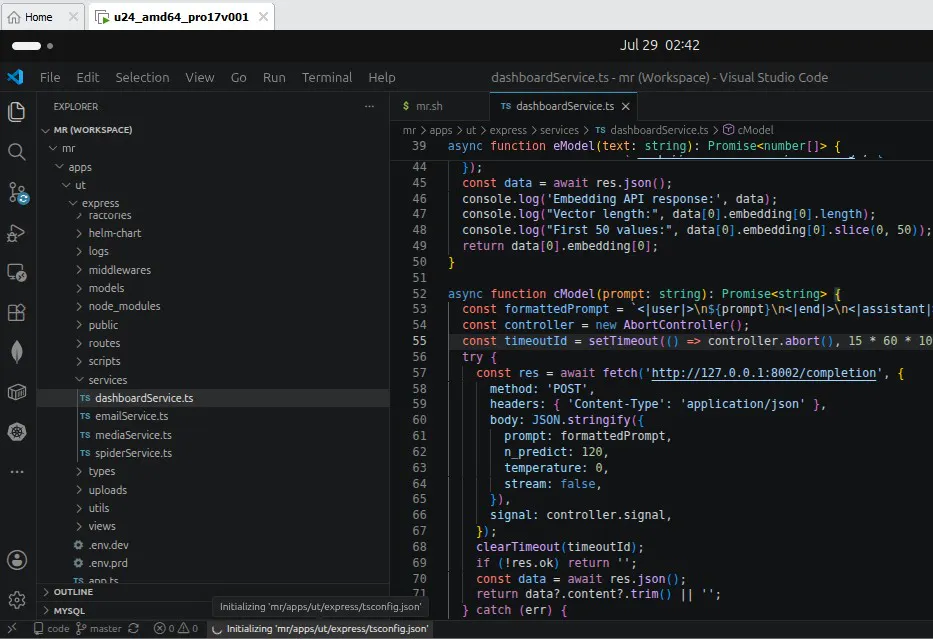This screenshot has width=933, height=639.
Task: Open the Extensions view
Action: point(17,312)
